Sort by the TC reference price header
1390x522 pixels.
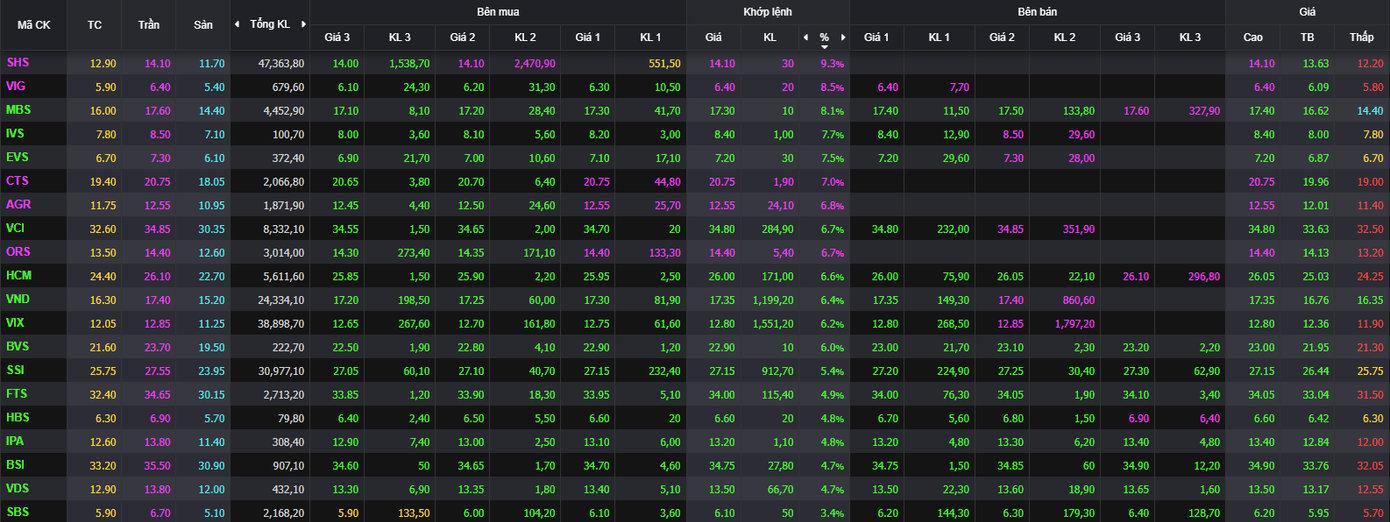(95, 25)
